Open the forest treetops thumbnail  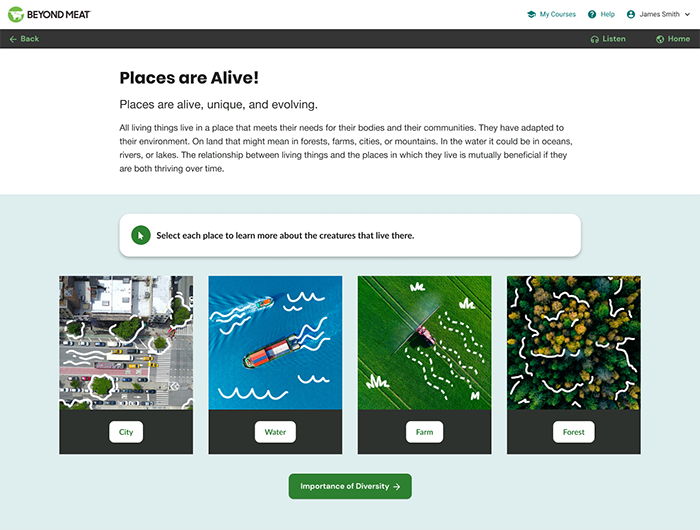pos(574,342)
